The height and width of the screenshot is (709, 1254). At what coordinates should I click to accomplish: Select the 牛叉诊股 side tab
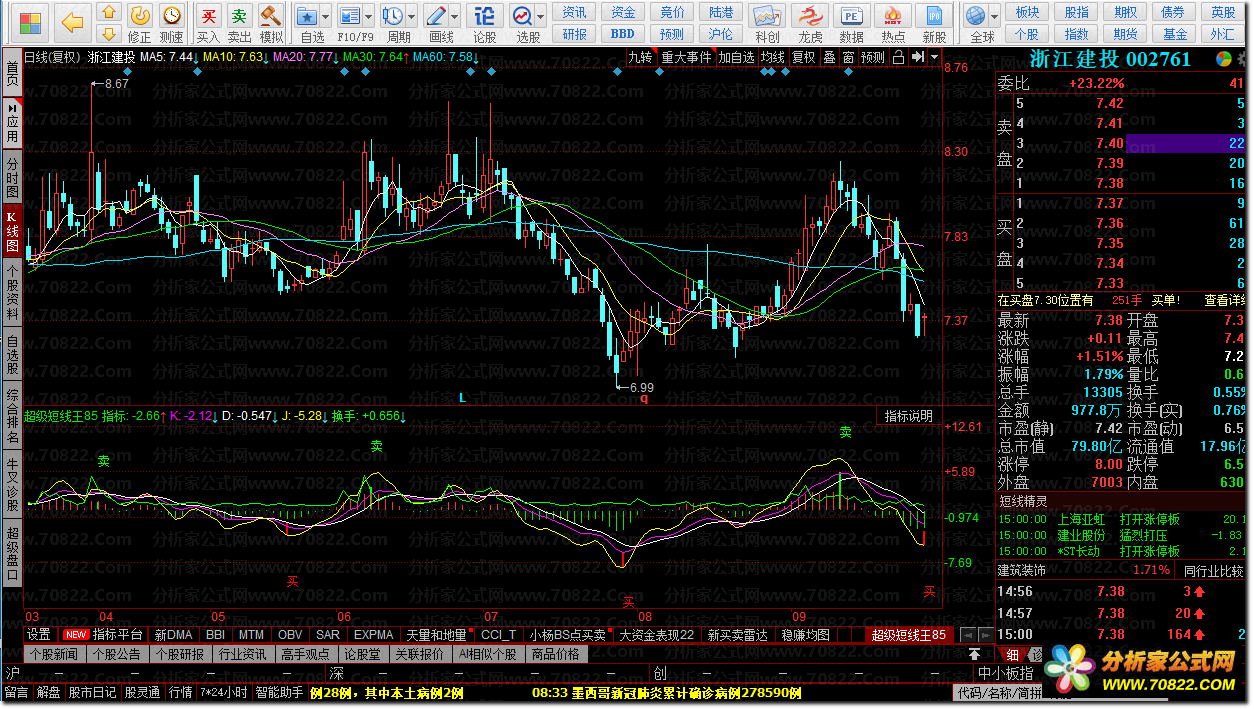pos(12,486)
